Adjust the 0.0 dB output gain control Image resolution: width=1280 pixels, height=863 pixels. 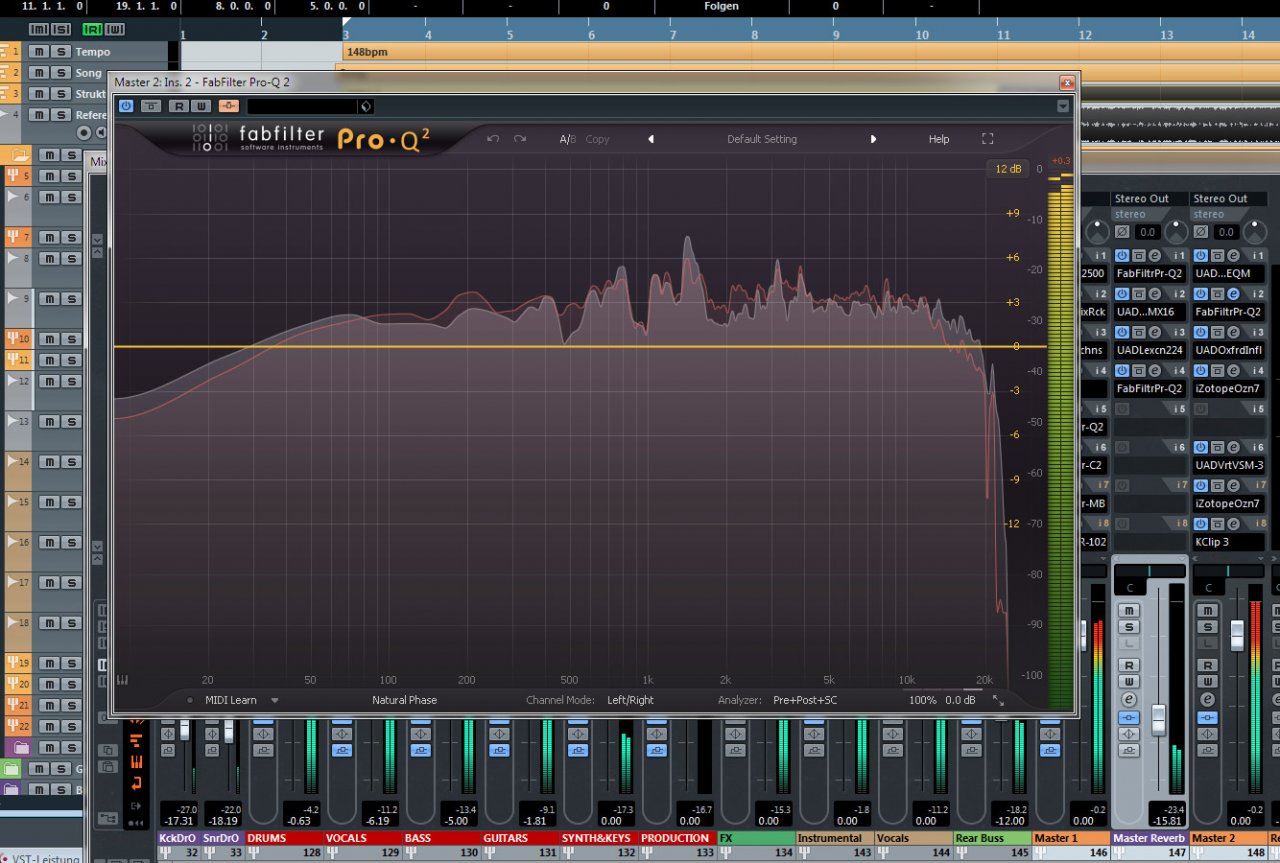[x=961, y=700]
